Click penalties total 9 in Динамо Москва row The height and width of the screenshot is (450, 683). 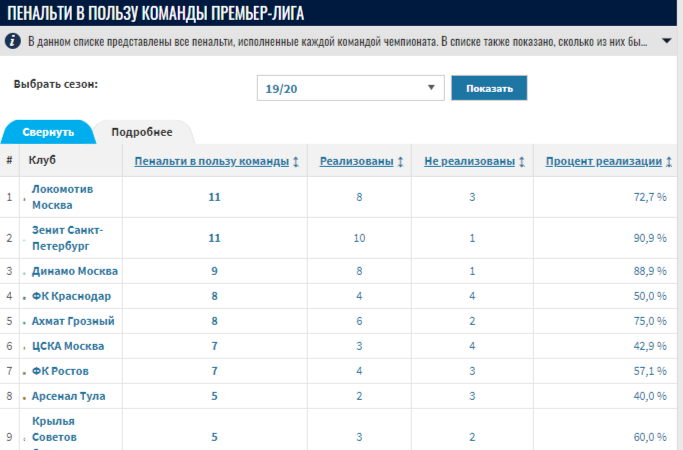tap(214, 271)
